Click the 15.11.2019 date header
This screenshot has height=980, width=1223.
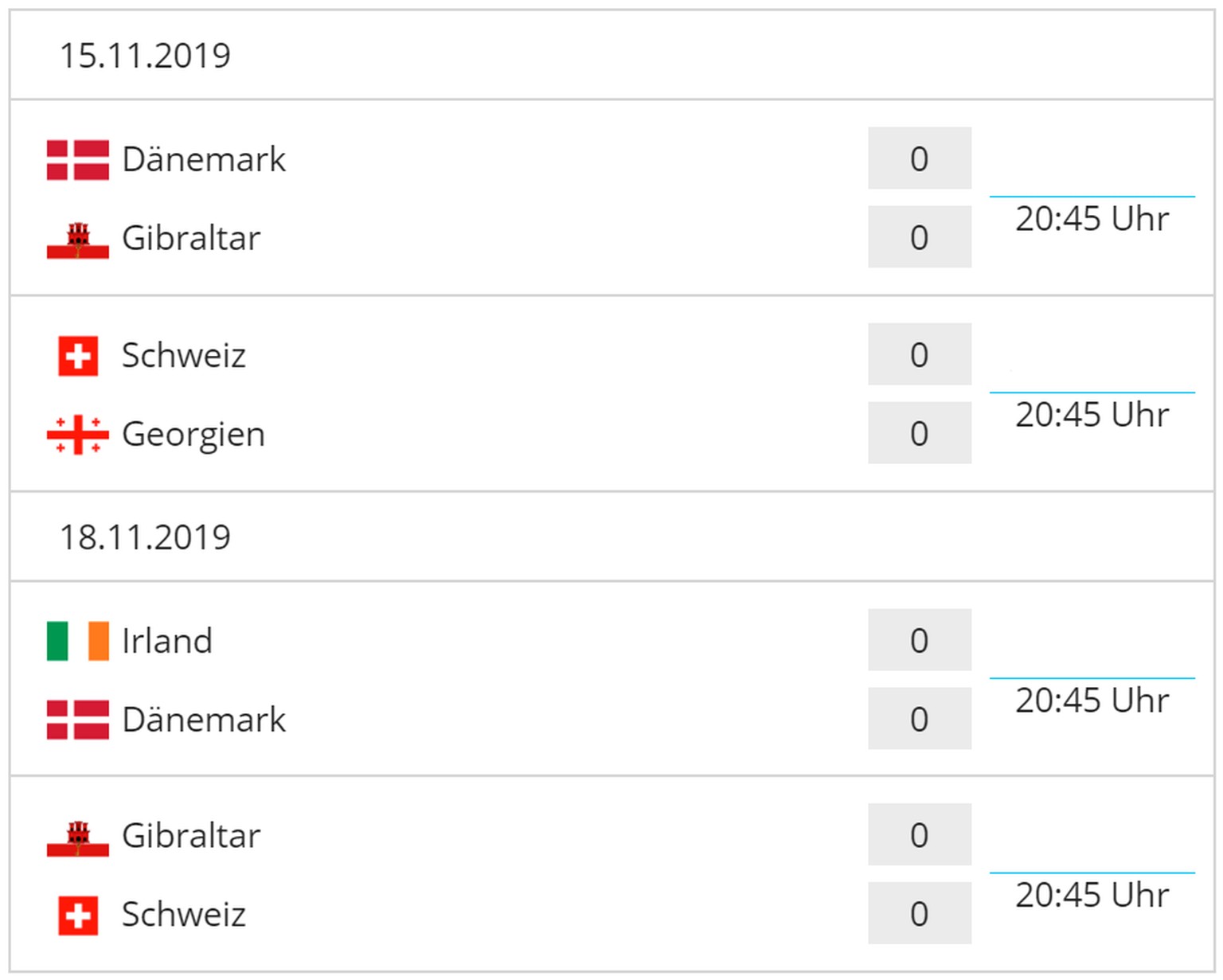point(145,56)
